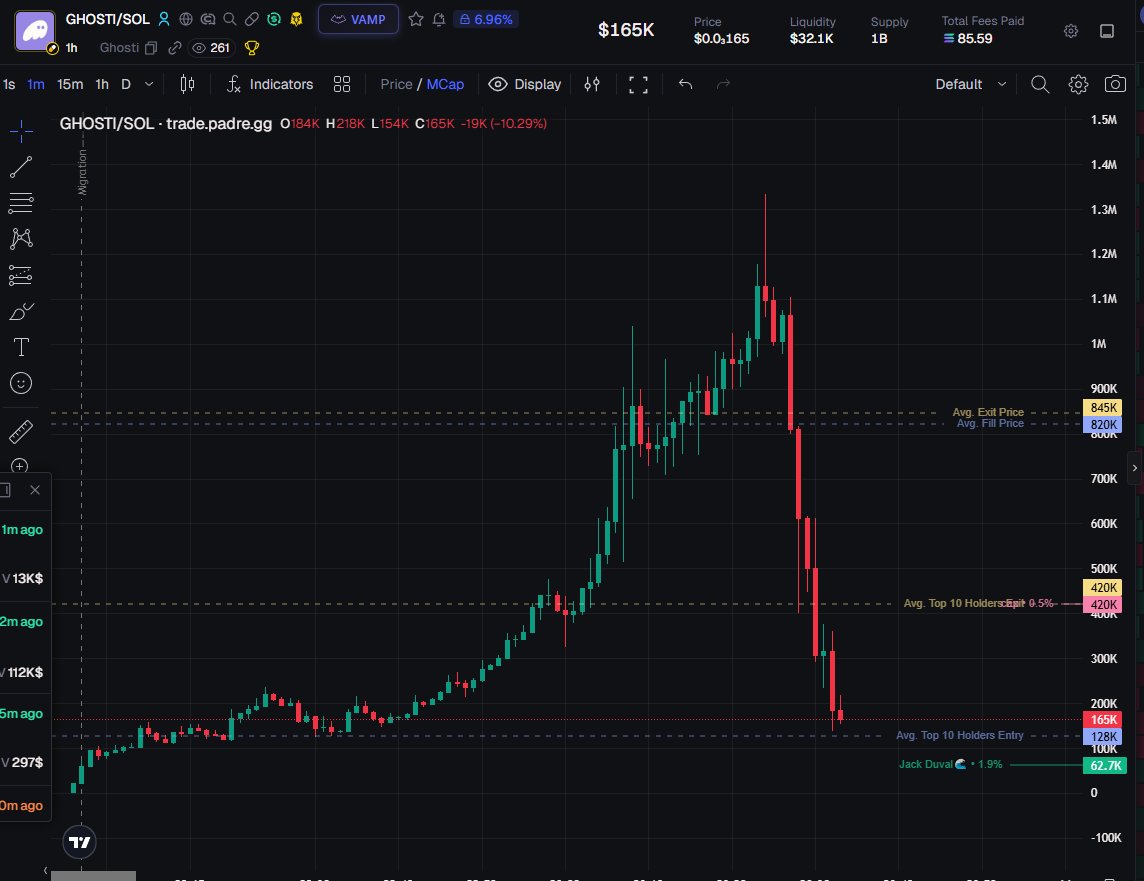Select the brush drawing tool
Screen dimensions: 1144x881
[21, 311]
